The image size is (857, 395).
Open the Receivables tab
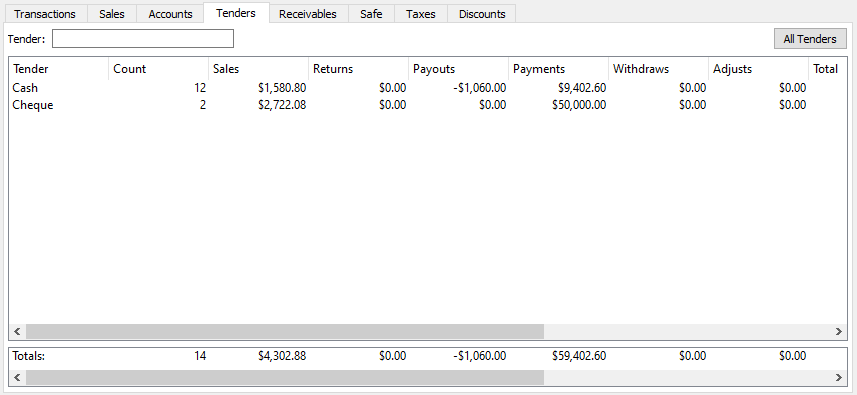tap(308, 14)
